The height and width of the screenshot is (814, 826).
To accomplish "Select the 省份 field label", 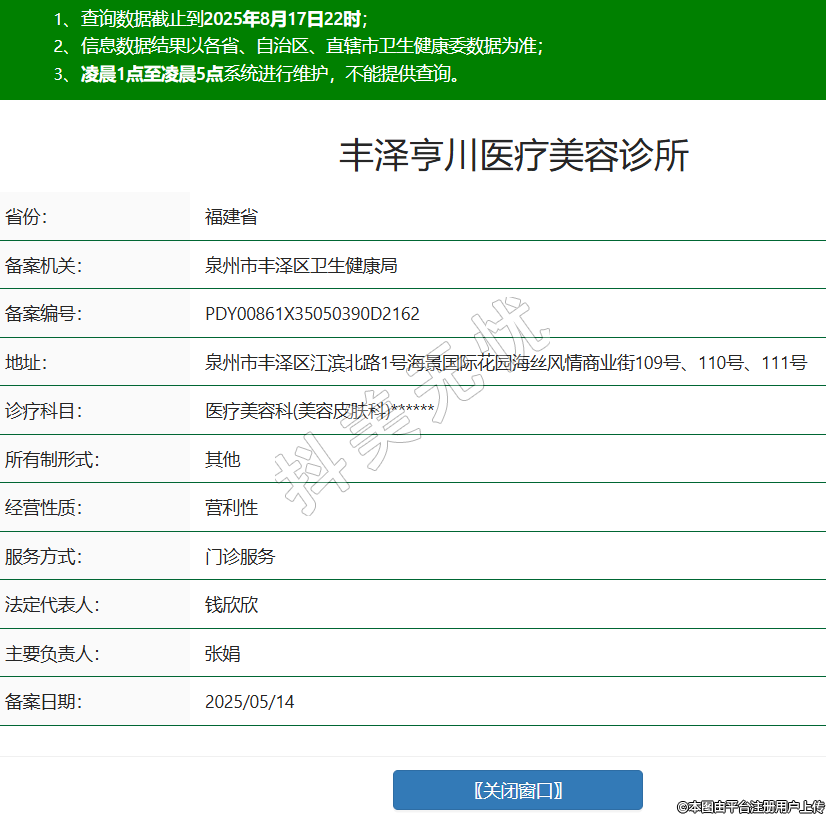I will pyautogui.click(x=26, y=217).
